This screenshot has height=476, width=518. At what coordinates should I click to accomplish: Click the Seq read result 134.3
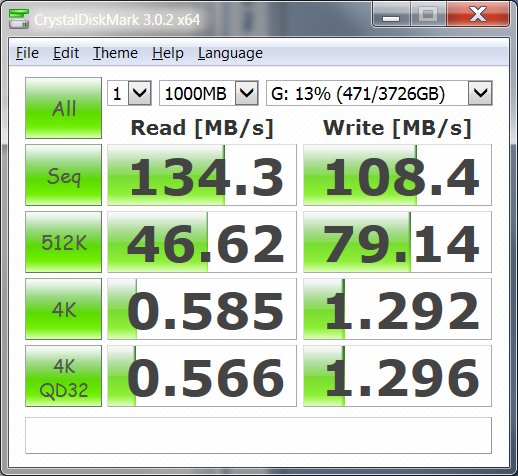click(x=202, y=175)
